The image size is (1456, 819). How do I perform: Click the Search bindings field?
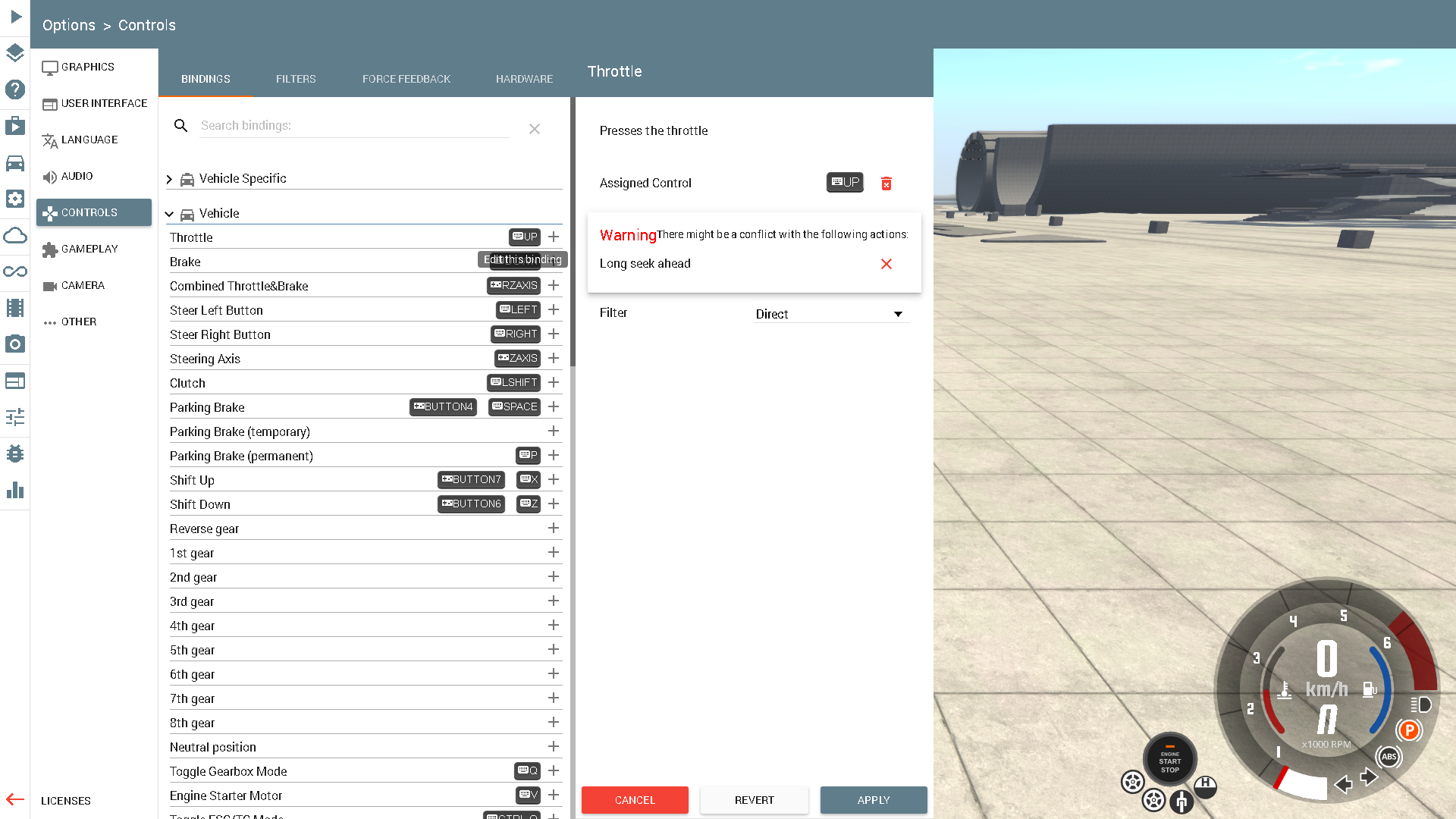(x=353, y=126)
